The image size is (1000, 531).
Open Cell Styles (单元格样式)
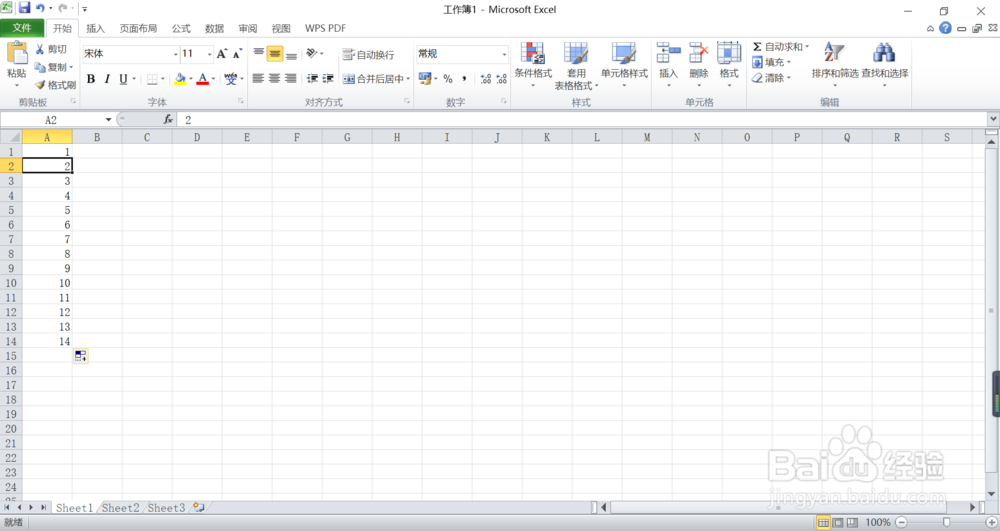(624, 64)
